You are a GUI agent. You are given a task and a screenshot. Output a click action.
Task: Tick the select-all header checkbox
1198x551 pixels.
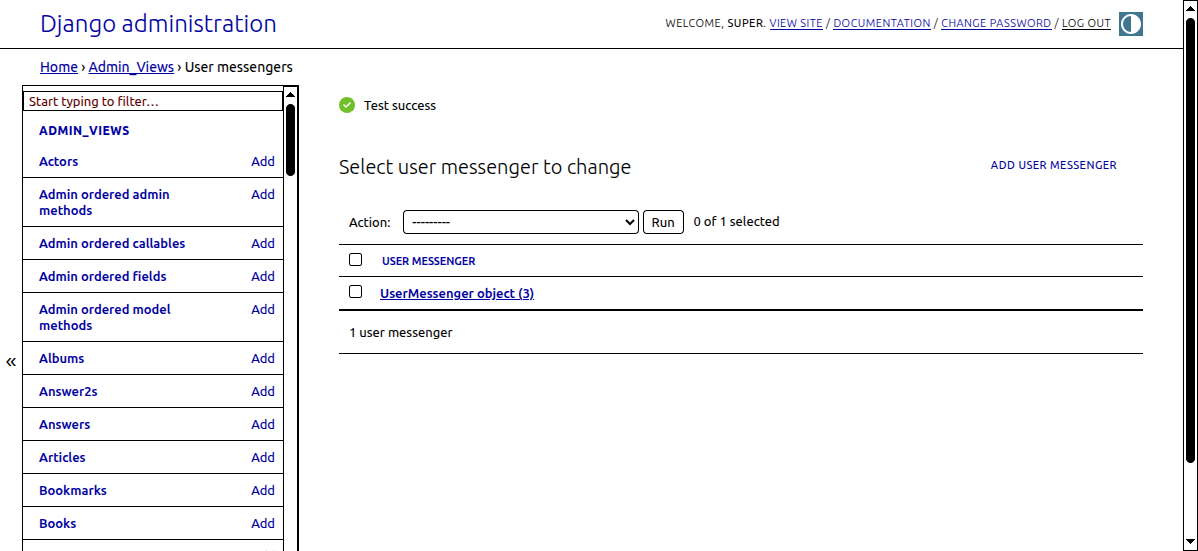click(x=355, y=260)
